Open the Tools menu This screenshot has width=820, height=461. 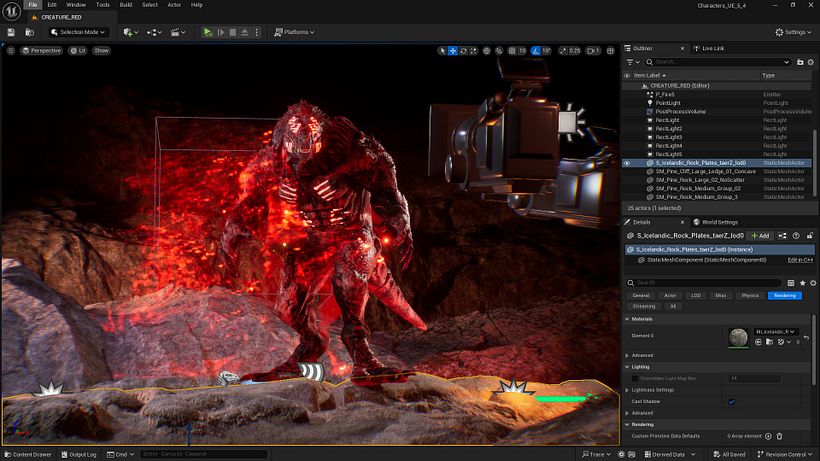coord(102,5)
